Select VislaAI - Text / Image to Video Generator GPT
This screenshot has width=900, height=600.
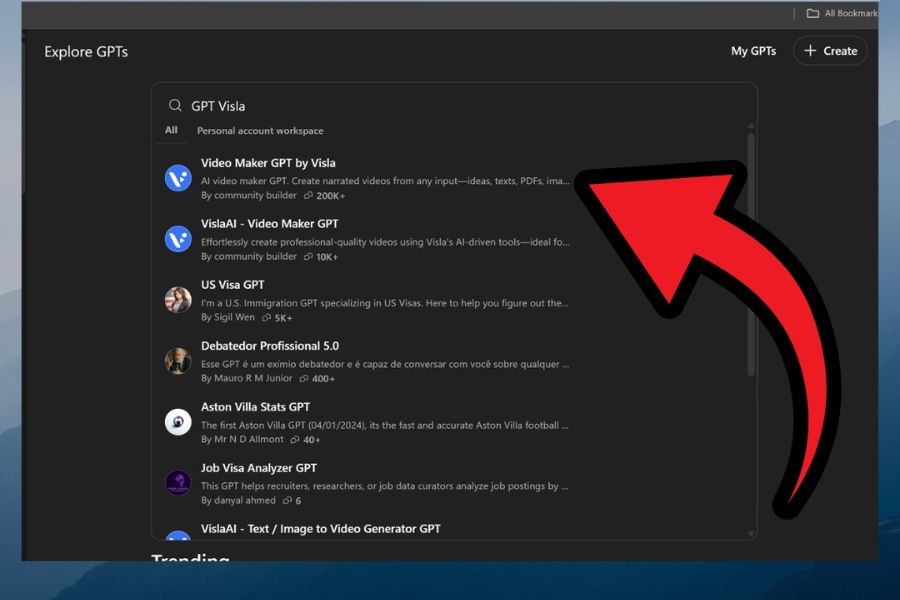pos(320,529)
